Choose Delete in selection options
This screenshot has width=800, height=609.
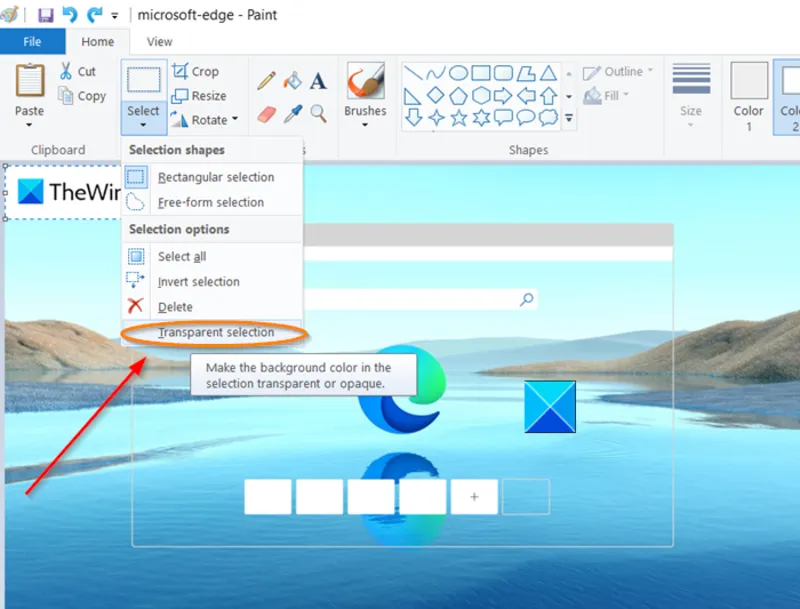tap(212, 307)
